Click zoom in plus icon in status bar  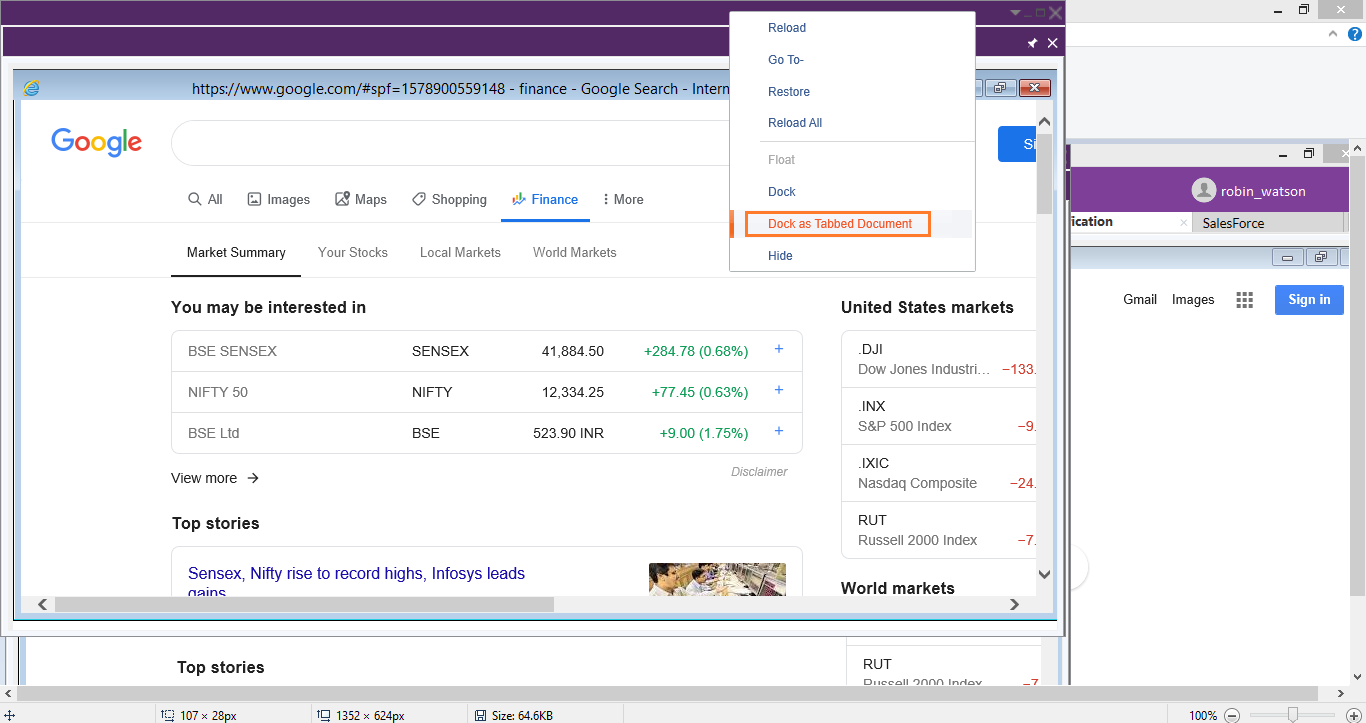coord(1355,715)
